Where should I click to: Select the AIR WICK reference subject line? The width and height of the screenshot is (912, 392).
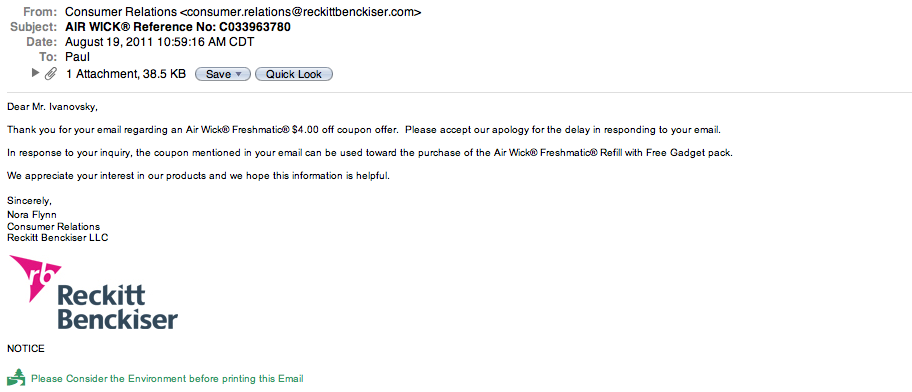[178, 27]
